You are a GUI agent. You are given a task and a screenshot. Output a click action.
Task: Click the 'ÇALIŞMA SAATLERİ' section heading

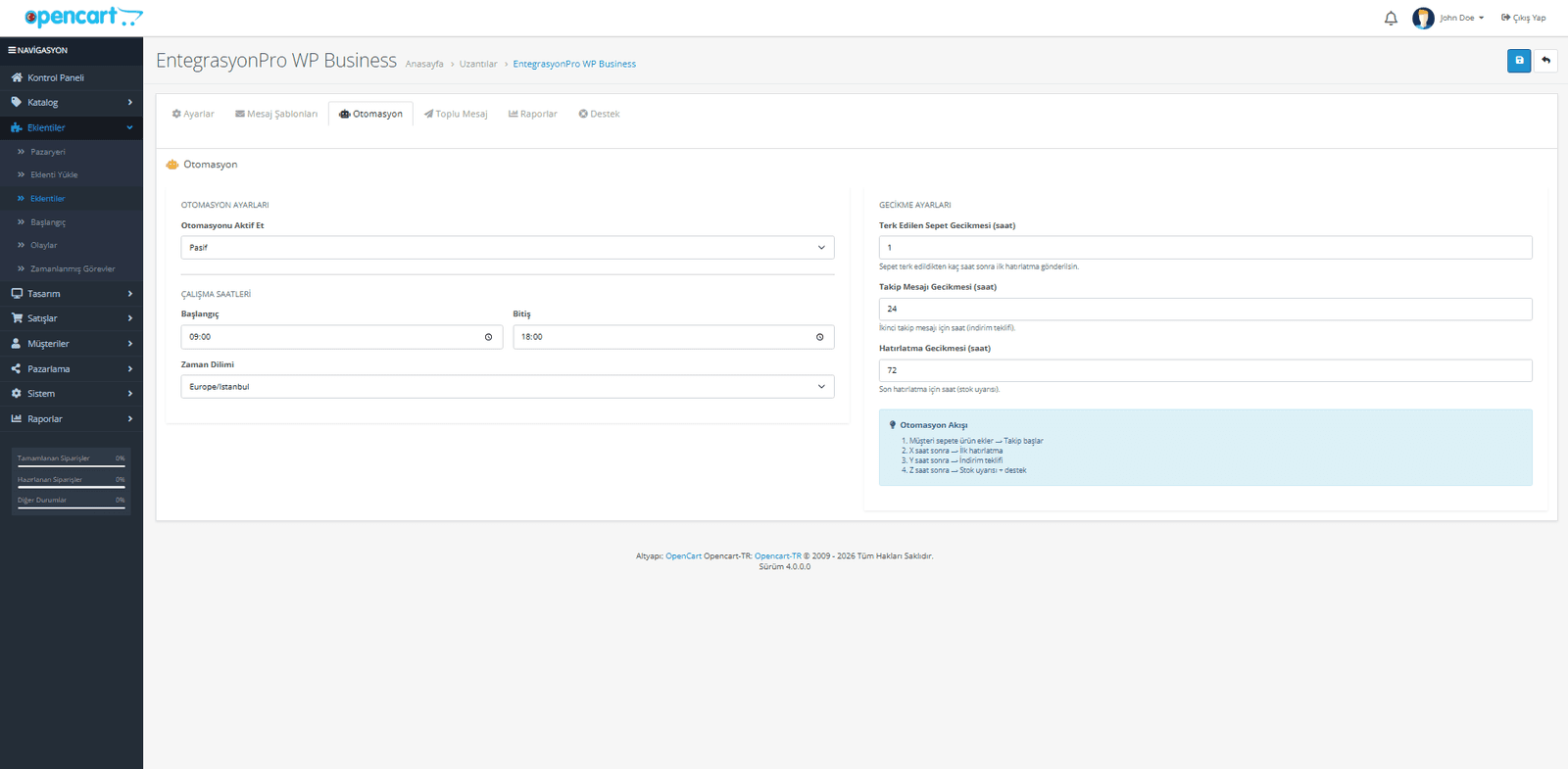[x=217, y=295]
